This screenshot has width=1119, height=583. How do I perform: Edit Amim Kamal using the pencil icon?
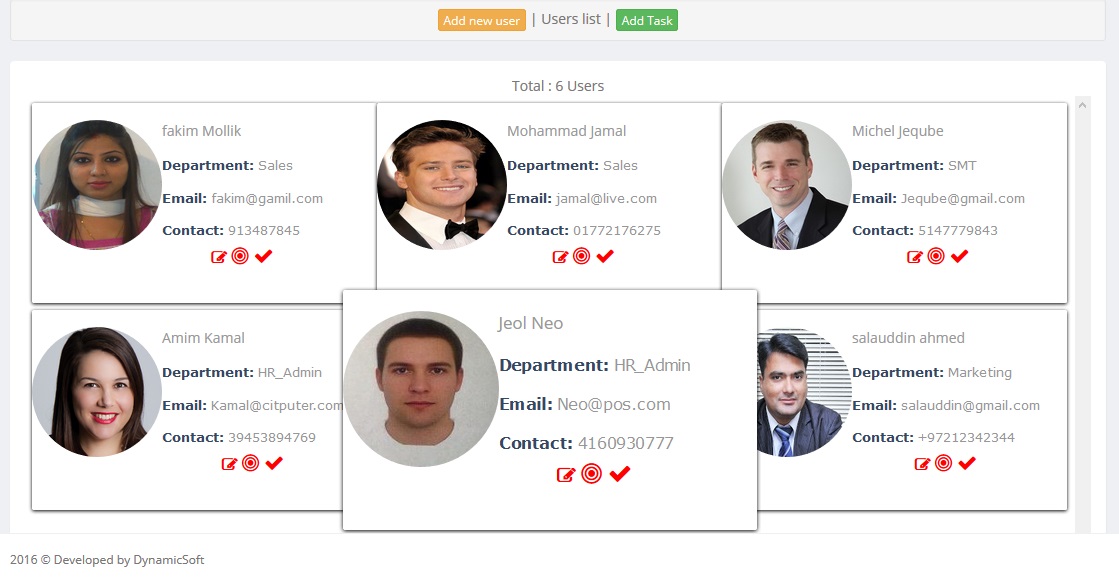tap(229, 464)
